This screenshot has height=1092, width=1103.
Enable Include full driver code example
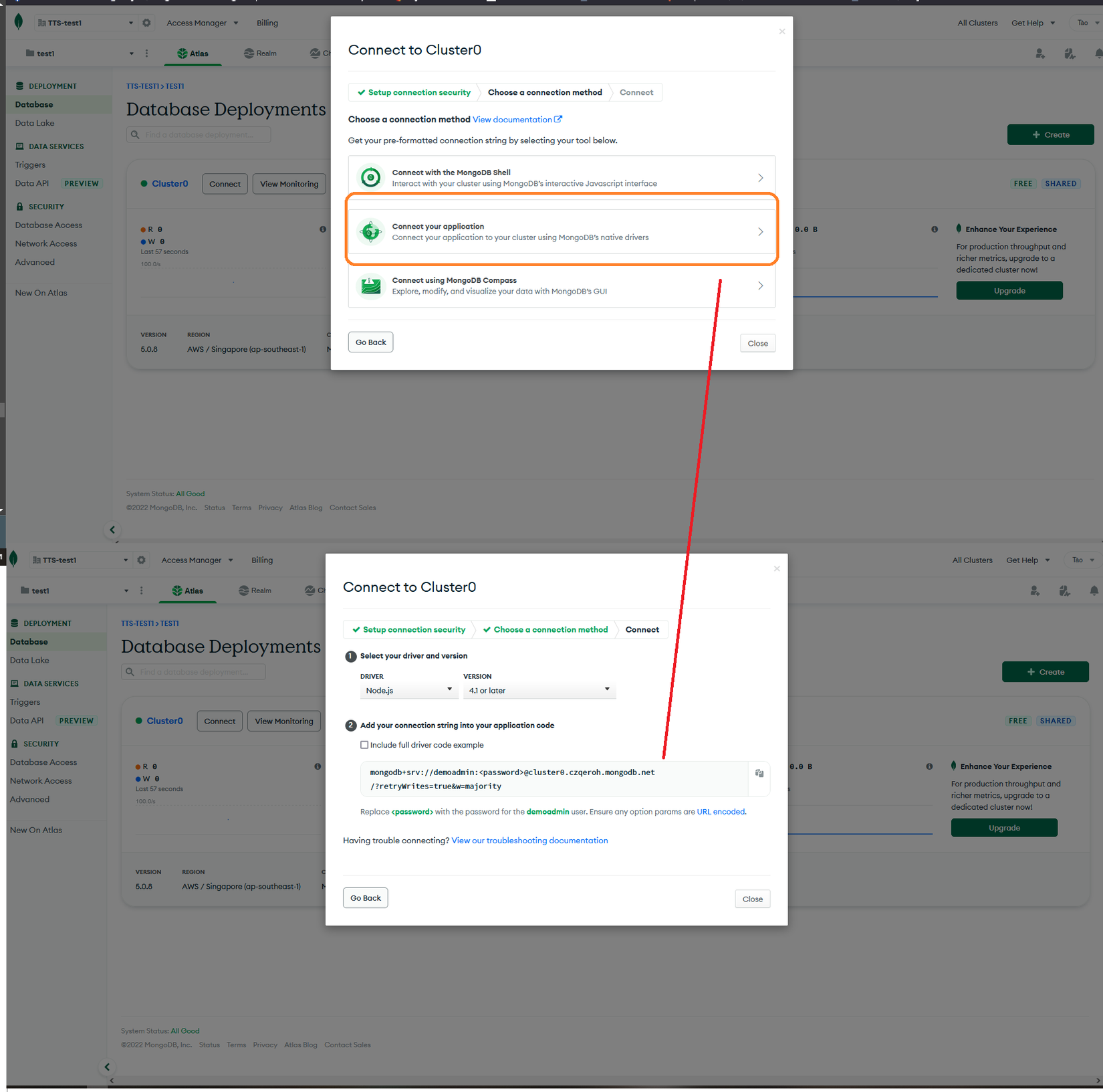[364, 745]
